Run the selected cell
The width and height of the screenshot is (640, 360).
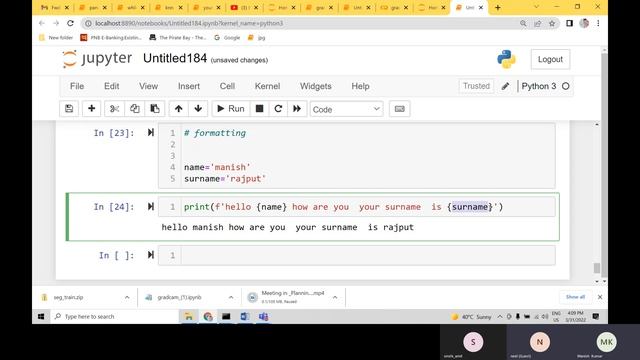231,109
